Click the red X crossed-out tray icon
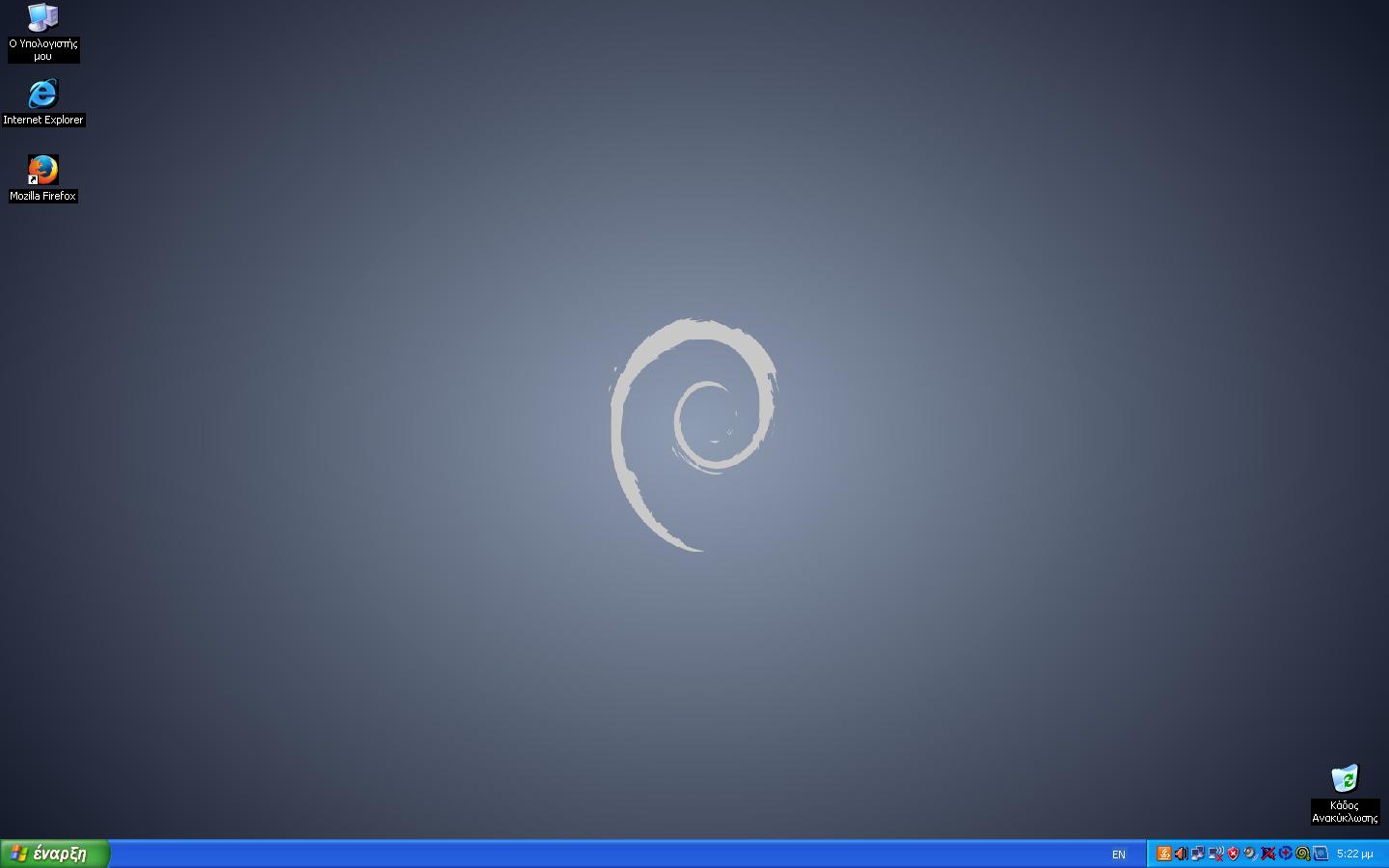 [x=1267, y=854]
